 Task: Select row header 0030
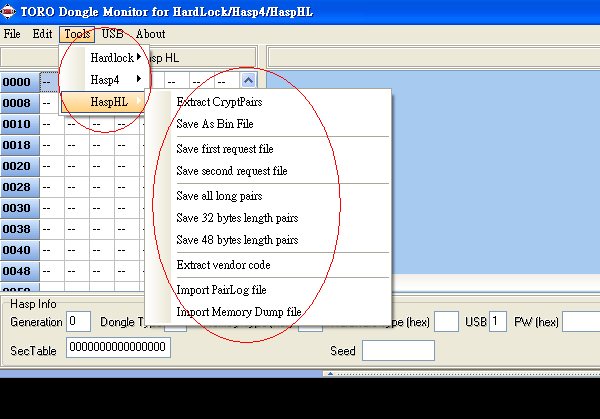[20, 208]
